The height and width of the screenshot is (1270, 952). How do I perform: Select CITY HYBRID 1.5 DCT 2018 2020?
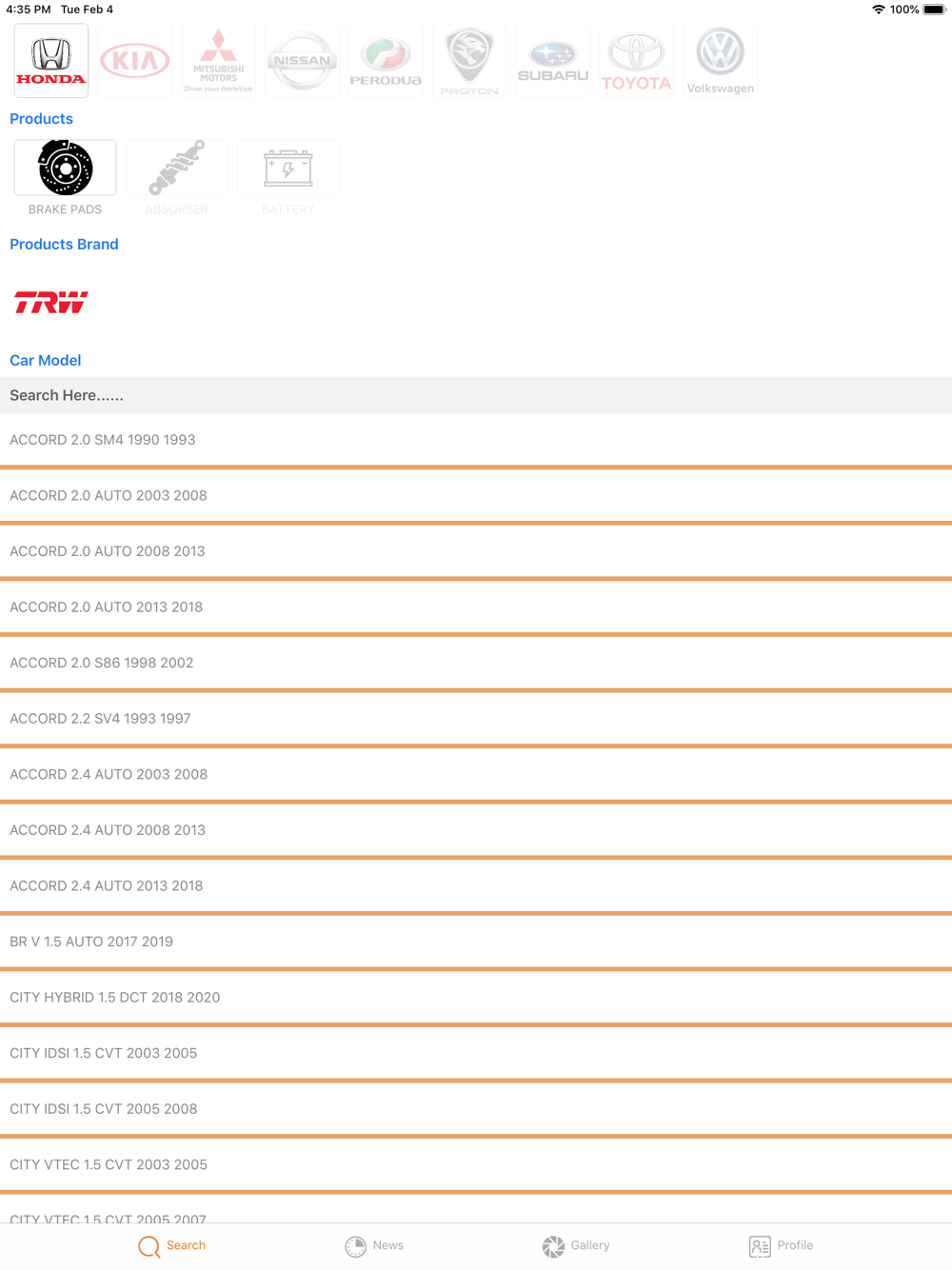tap(476, 998)
